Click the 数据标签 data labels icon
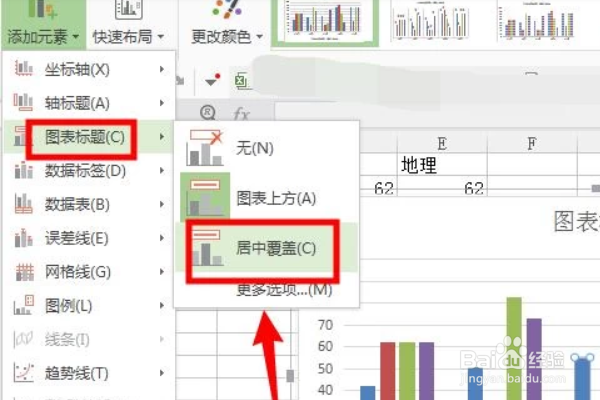This screenshot has width=600, height=400. tap(23, 170)
